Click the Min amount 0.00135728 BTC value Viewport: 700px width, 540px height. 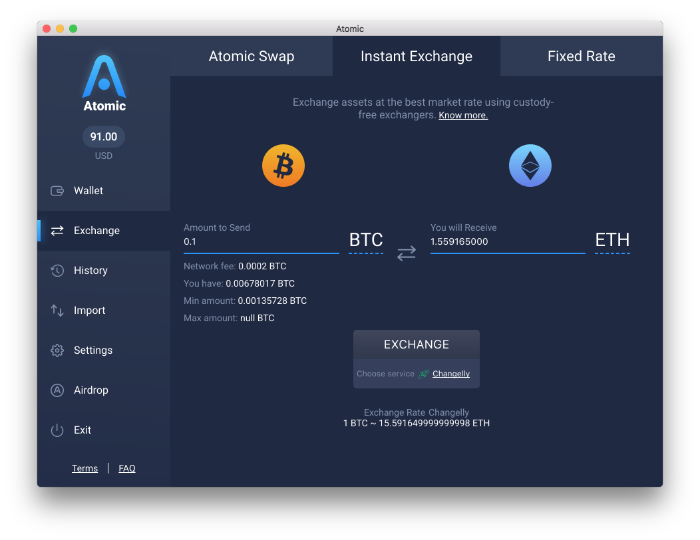(x=272, y=301)
